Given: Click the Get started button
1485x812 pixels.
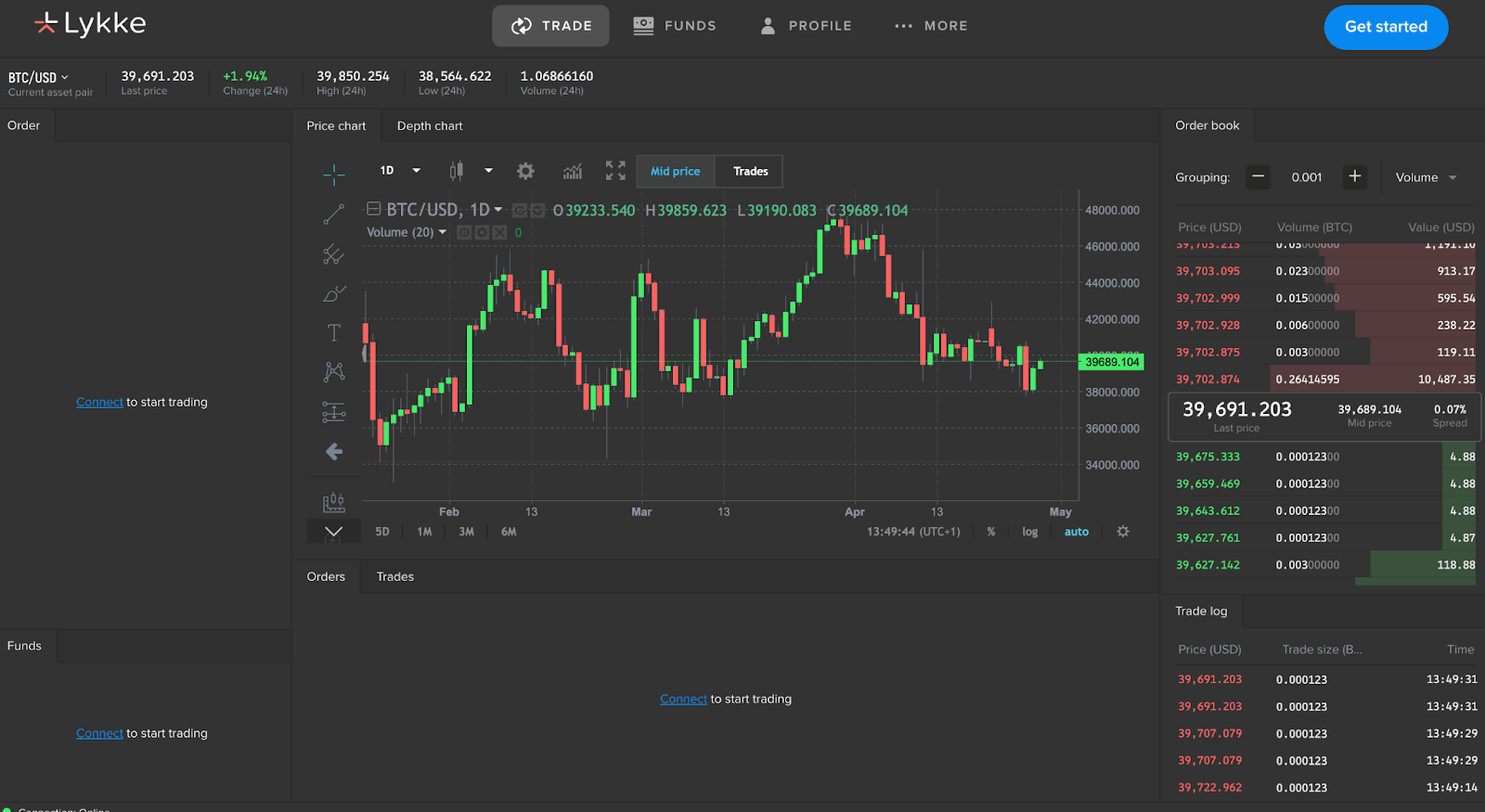Looking at the screenshot, I should click(1385, 27).
